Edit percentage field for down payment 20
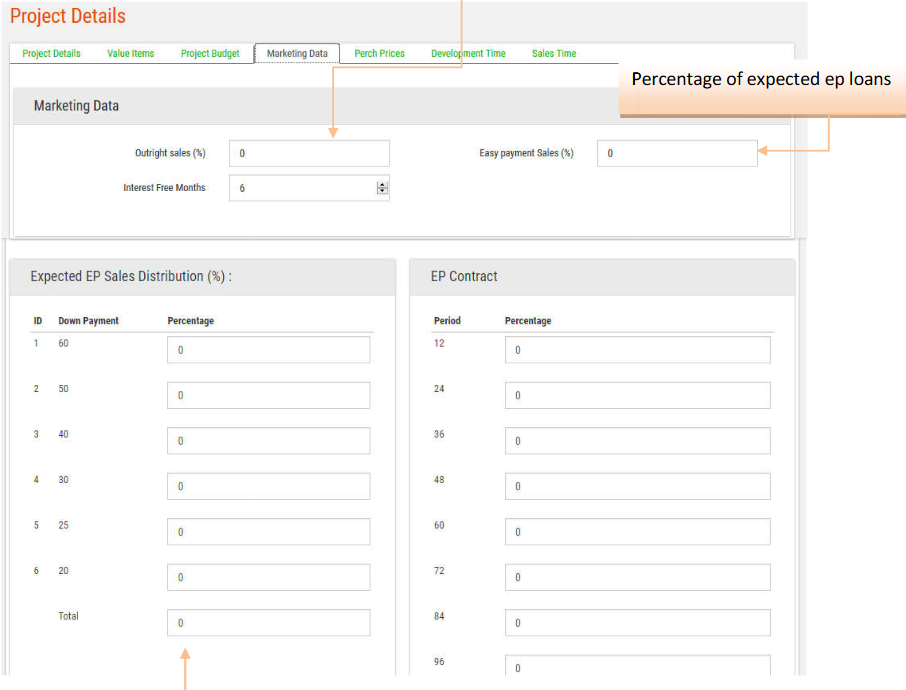The width and height of the screenshot is (906, 690). coord(268,577)
